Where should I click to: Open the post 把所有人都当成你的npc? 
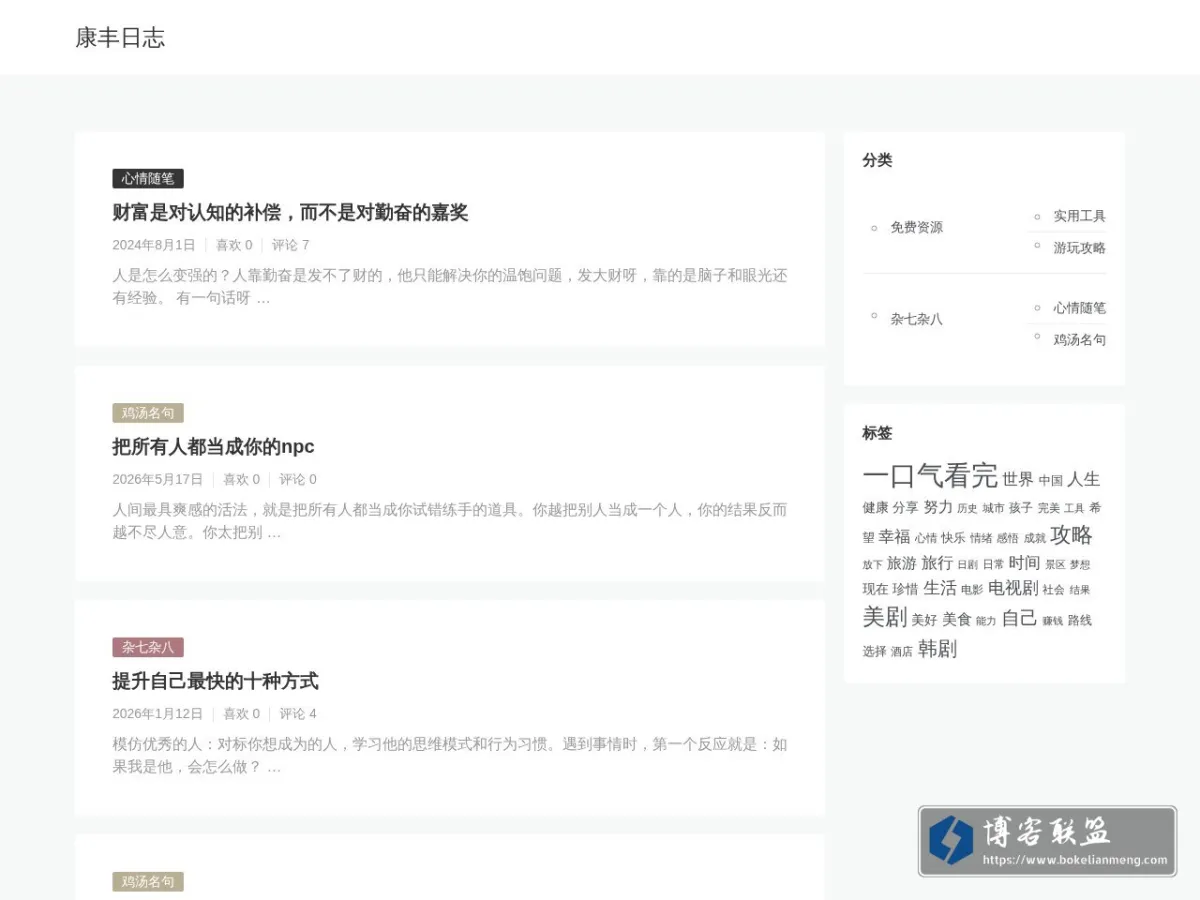click(213, 447)
